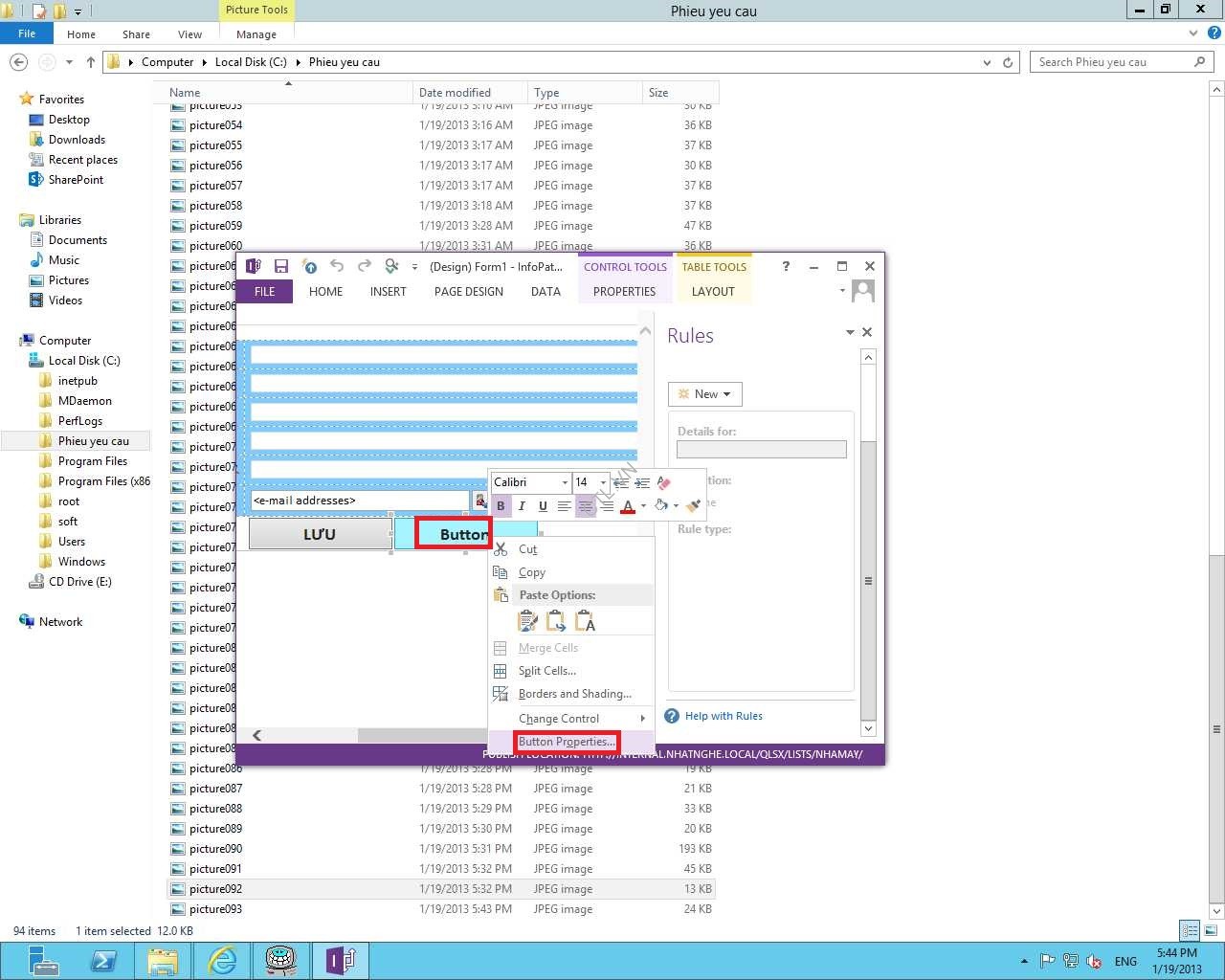This screenshot has height=980, width=1225.
Task: Switch to the PAGE DESIGN ribbon tab
Action: click(x=468, y=292)
